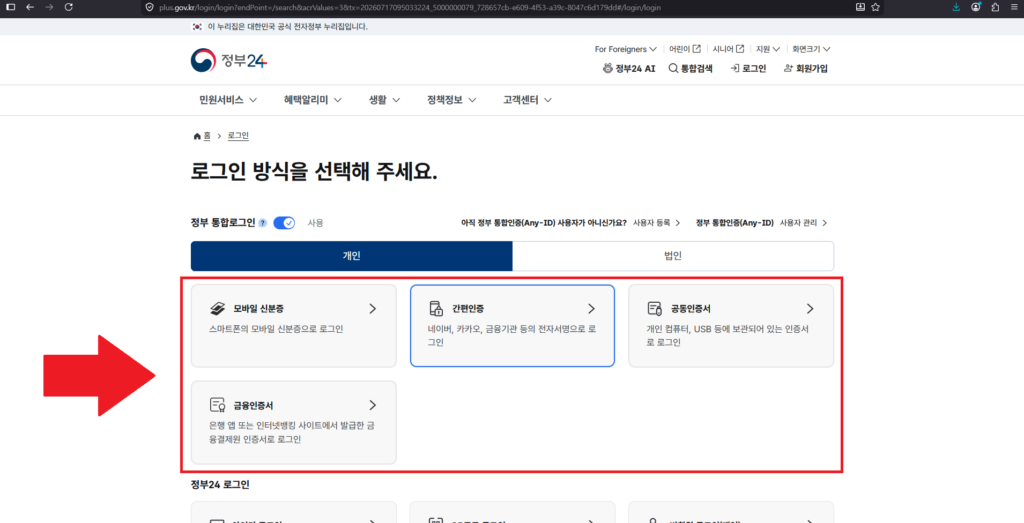This screenshot has height=523, width=1024.
Task: Open the 정책정보 menu
Action: tap(451, 101)
